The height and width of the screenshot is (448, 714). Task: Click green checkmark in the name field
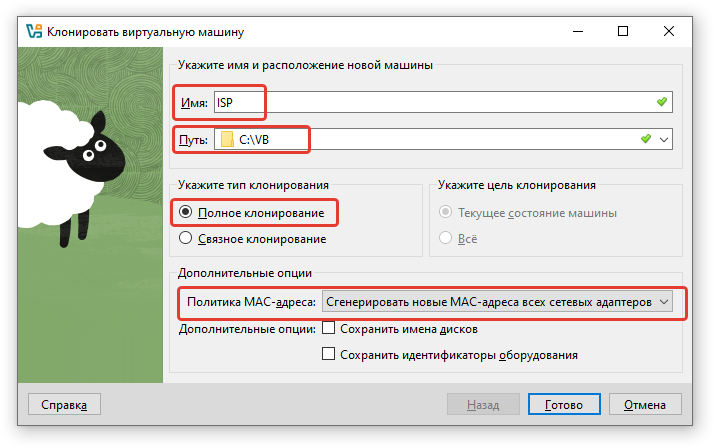(662, 102)
